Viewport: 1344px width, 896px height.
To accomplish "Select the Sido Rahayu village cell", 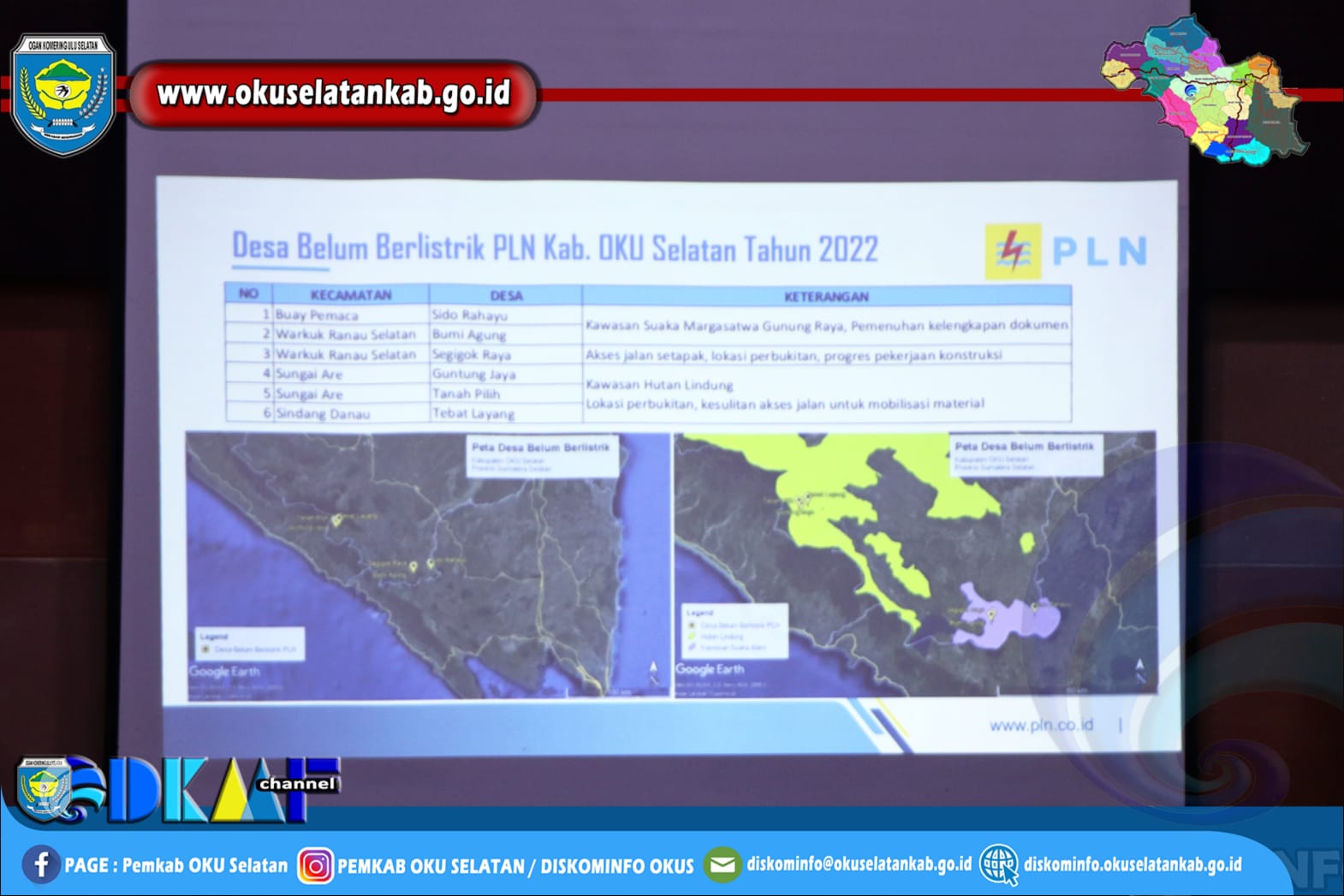I will (x=469, y=315).
